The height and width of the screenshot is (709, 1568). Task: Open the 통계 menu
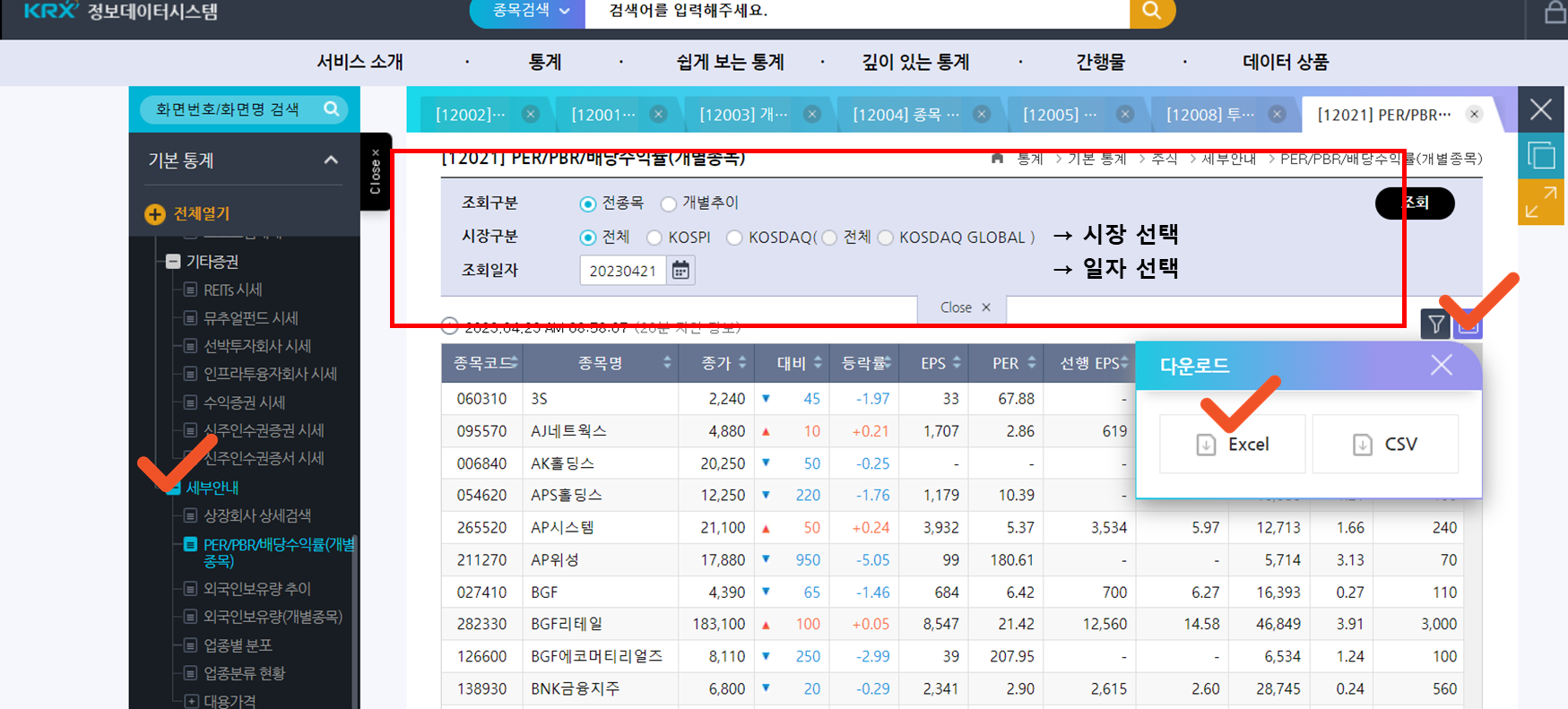[545, 62]
